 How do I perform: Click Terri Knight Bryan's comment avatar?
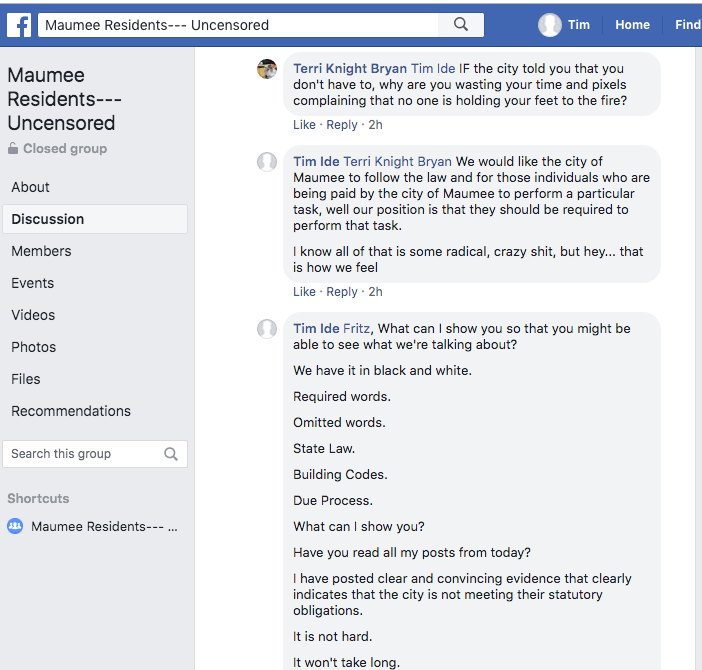tap(267, 69)
